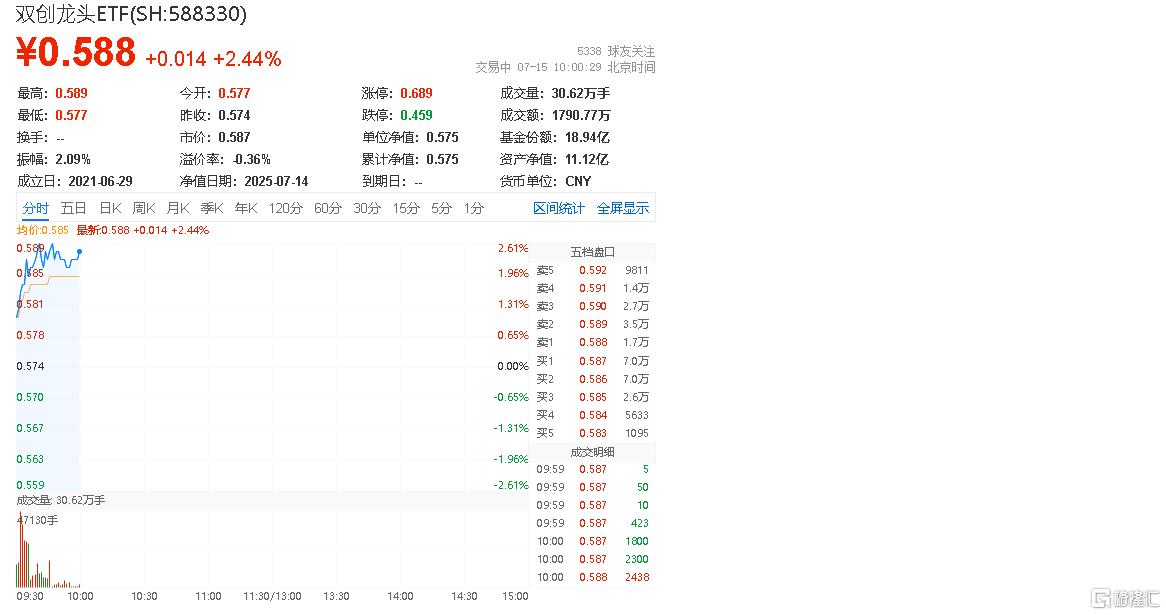The height and width of the screenshot is (615, 1166).
Task: Click the change value +0.014 +2.44%
Action: (213, 59)
